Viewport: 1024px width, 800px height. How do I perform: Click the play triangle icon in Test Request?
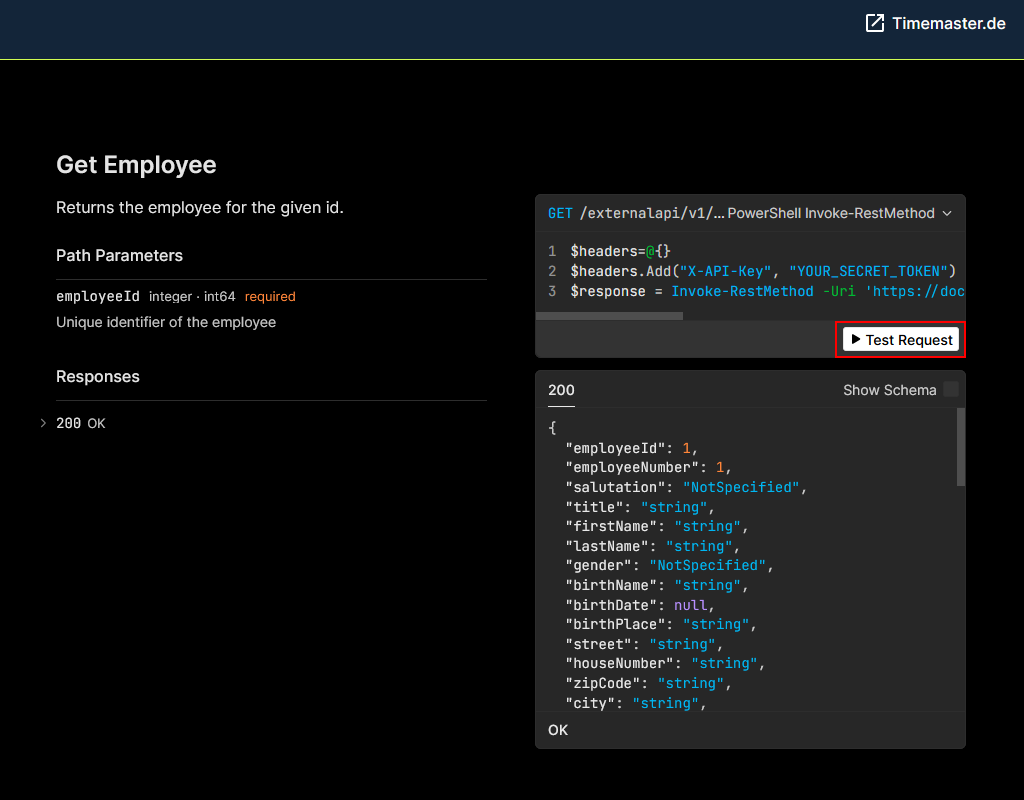click(856, 340)
